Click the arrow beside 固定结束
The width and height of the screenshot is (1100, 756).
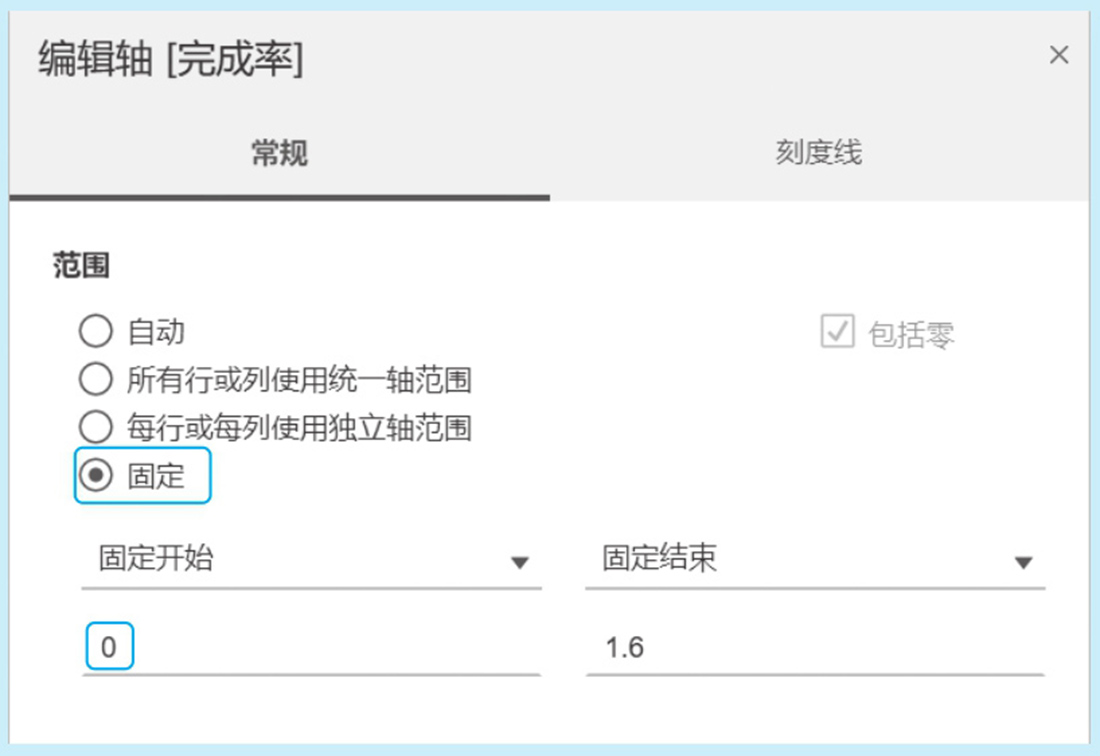(1023, 563)
